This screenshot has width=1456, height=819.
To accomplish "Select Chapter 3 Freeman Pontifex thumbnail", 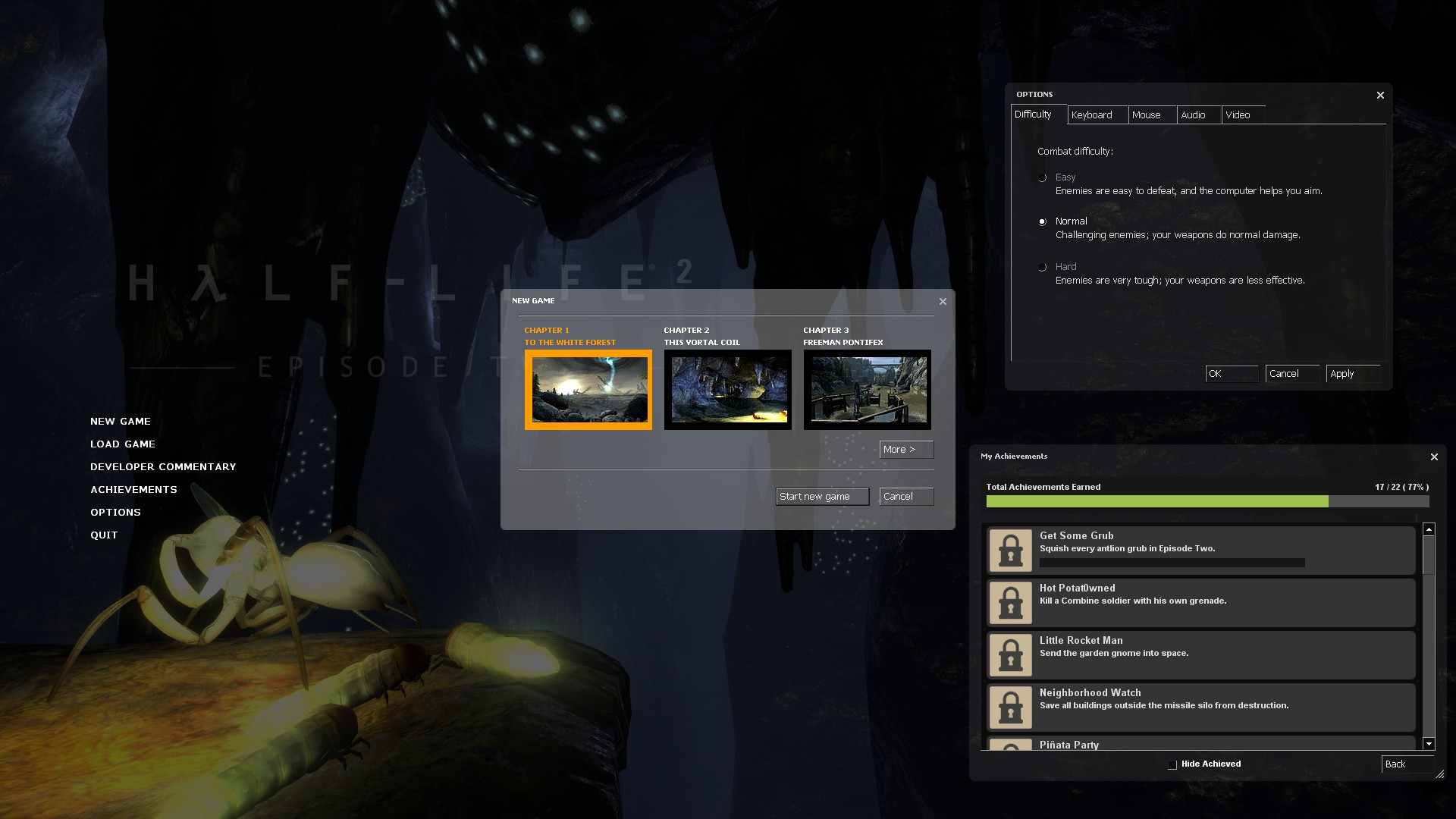I will pos(868,390).
